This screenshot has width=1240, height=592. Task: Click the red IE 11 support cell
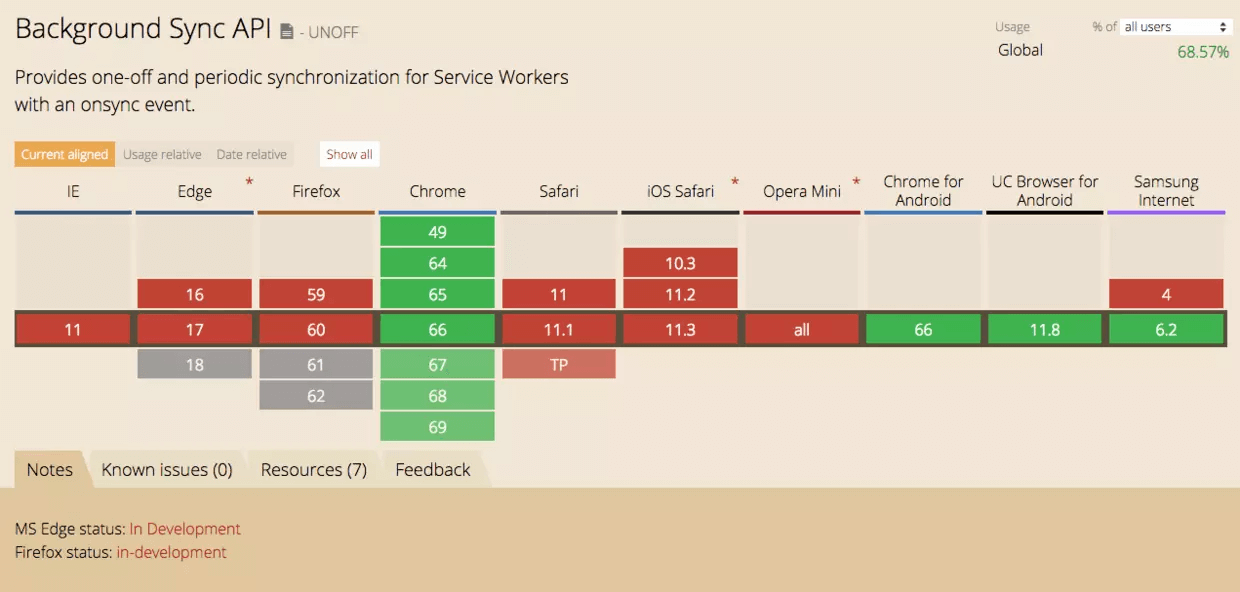[x=73, y=329]
